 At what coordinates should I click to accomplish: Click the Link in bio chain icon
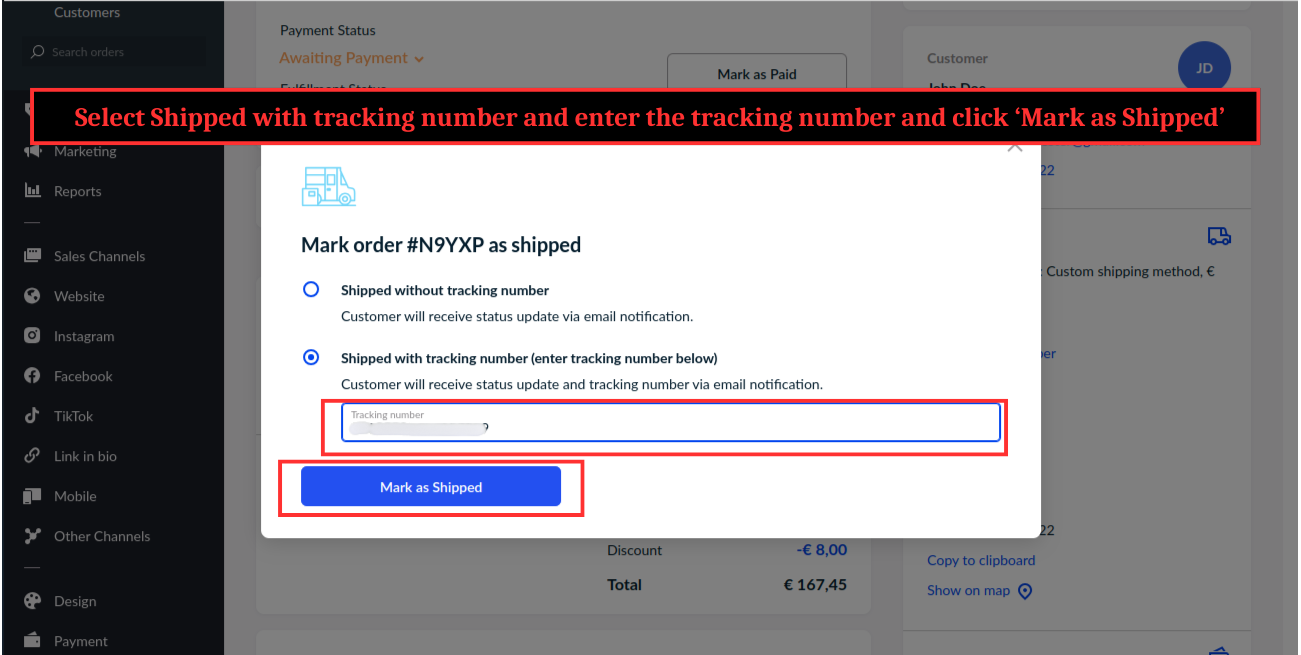click(33, 456)
